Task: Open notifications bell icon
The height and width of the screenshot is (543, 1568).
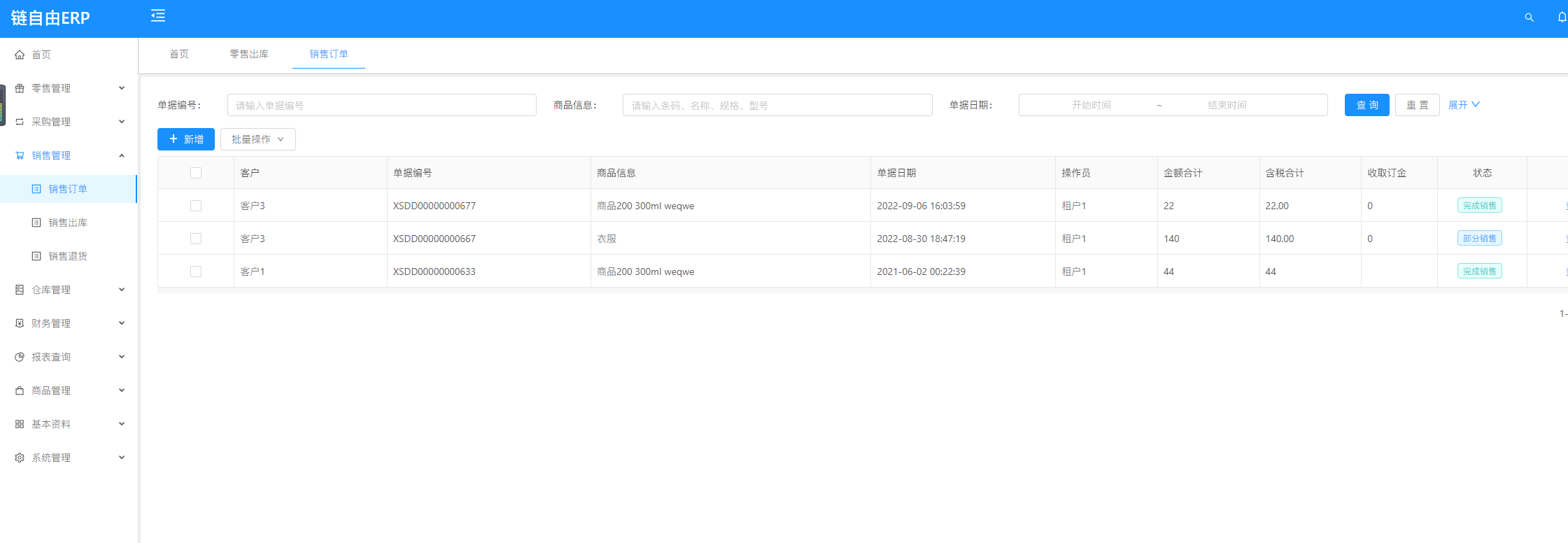Action: pos(1562,17)
